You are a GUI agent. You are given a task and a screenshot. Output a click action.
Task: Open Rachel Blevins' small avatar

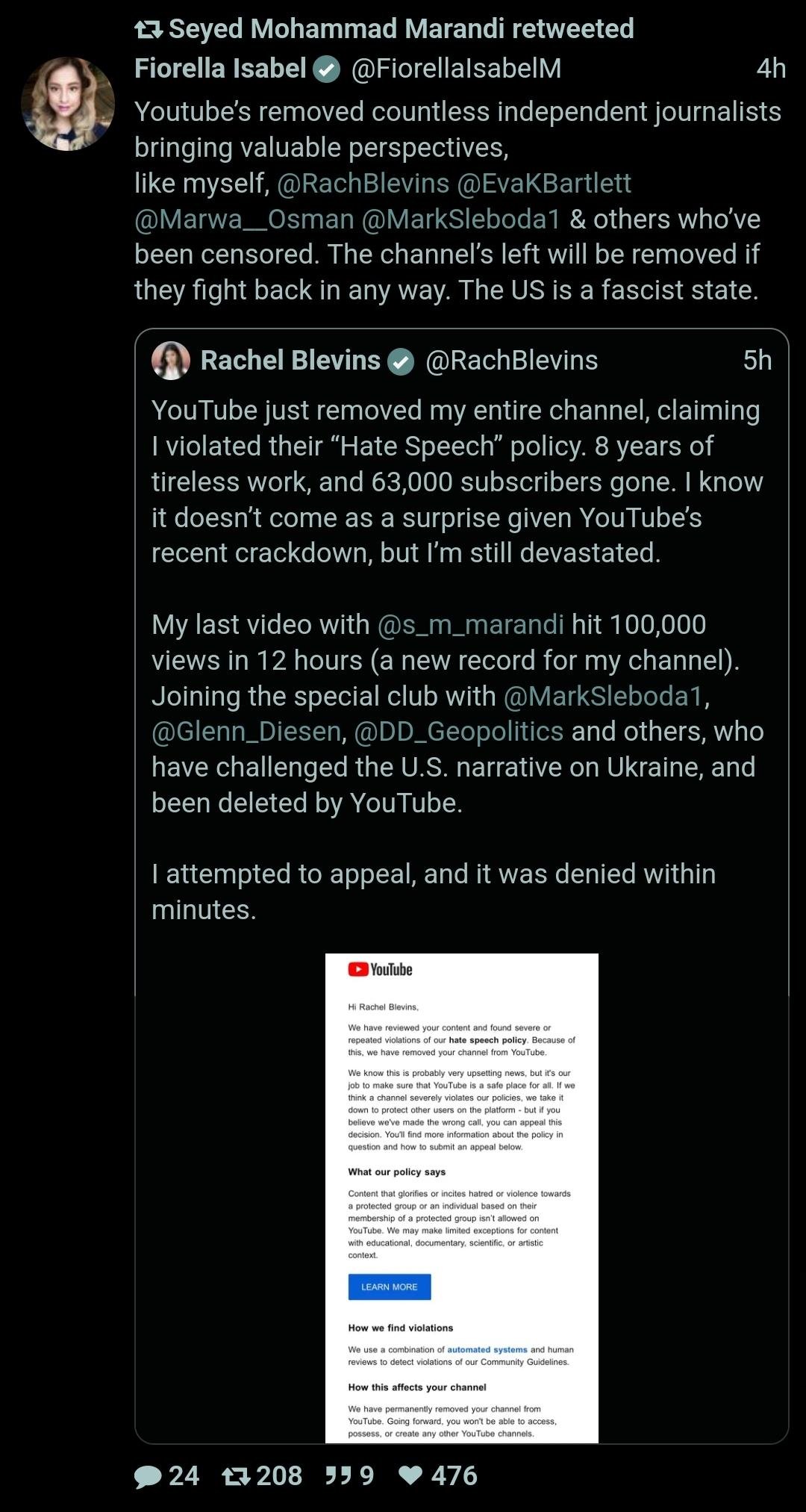point(171,361)
